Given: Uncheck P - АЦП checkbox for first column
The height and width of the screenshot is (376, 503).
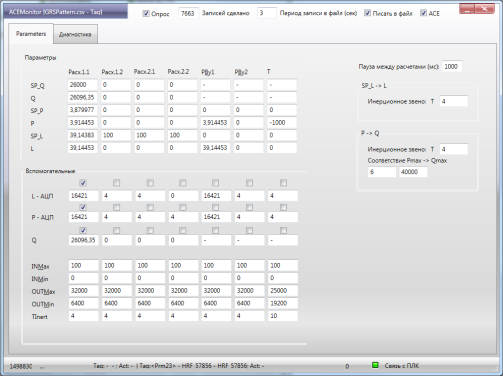Looking at the screenshot, I should [83, 207].
